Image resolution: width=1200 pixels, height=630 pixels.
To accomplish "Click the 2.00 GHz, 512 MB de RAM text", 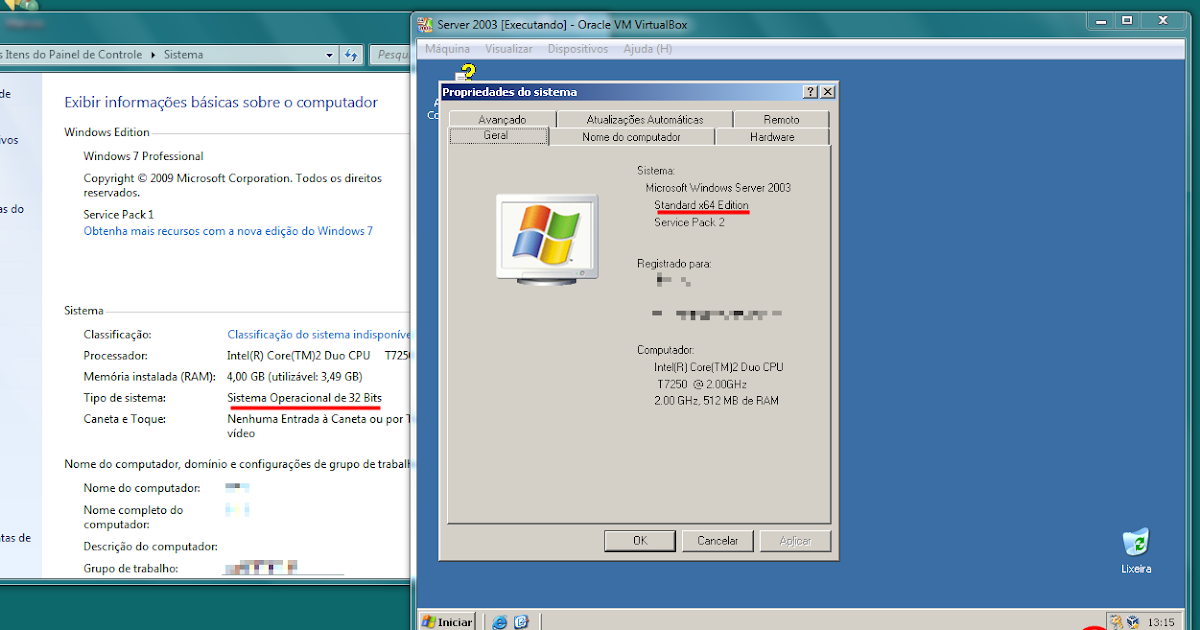I will coord(716,401).
